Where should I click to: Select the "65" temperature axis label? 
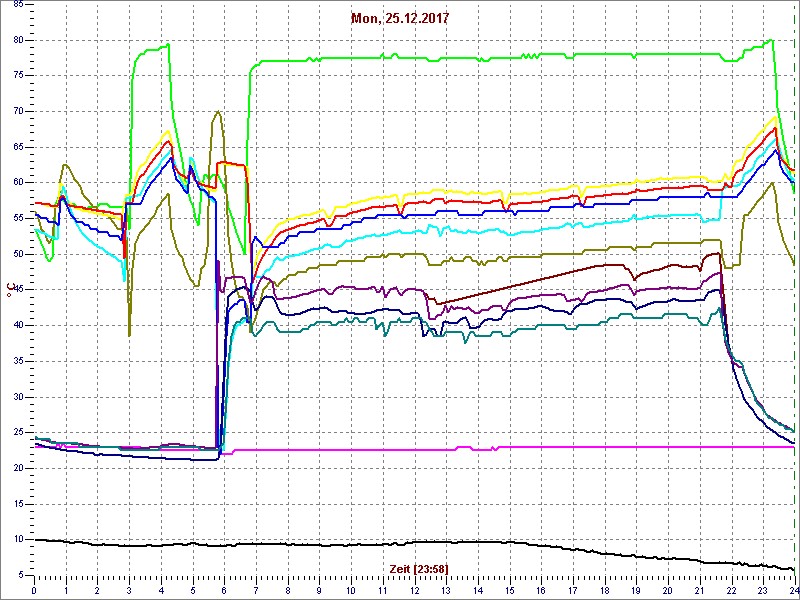(x=17, y=147)
